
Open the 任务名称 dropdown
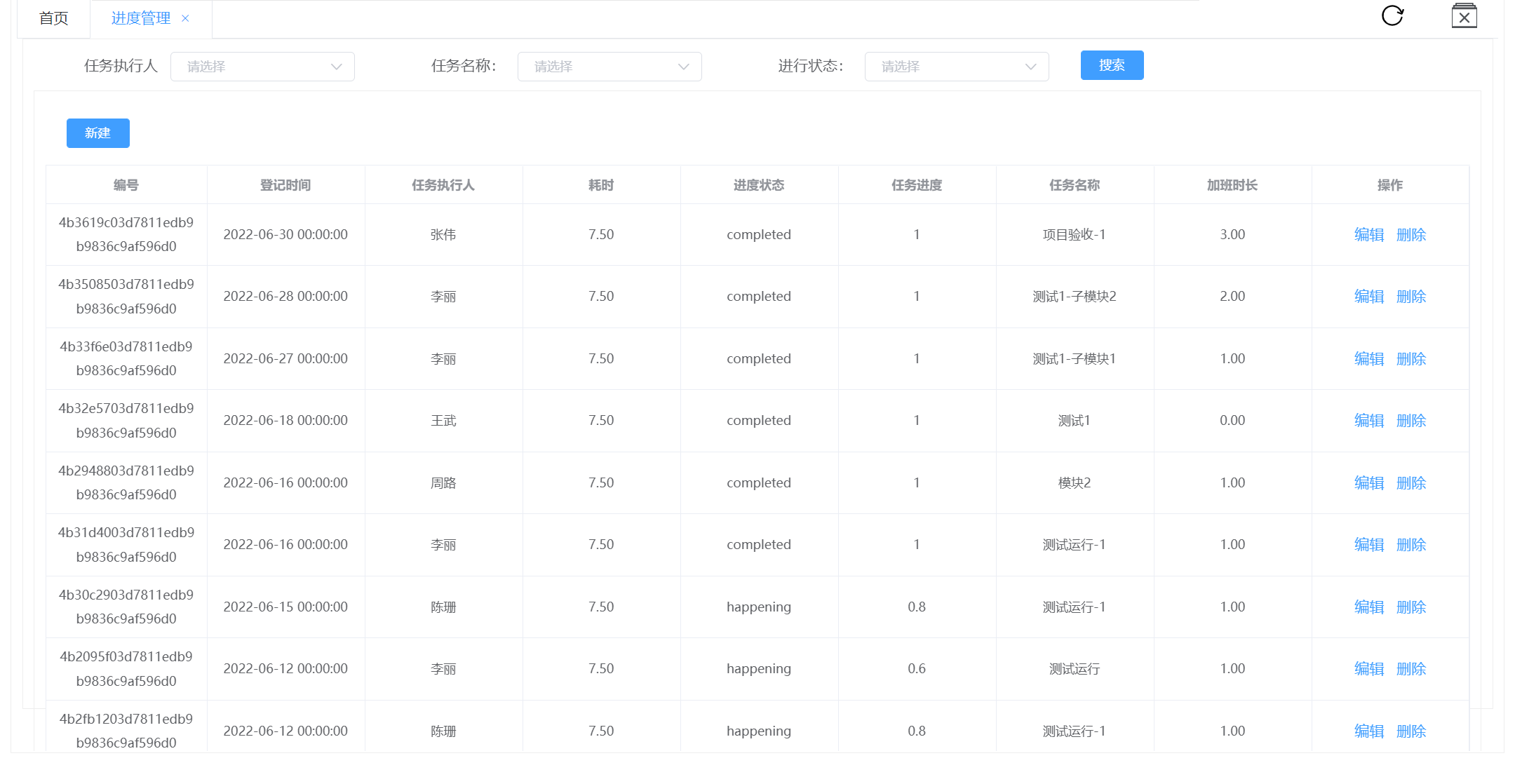click(x=609, y=67)
